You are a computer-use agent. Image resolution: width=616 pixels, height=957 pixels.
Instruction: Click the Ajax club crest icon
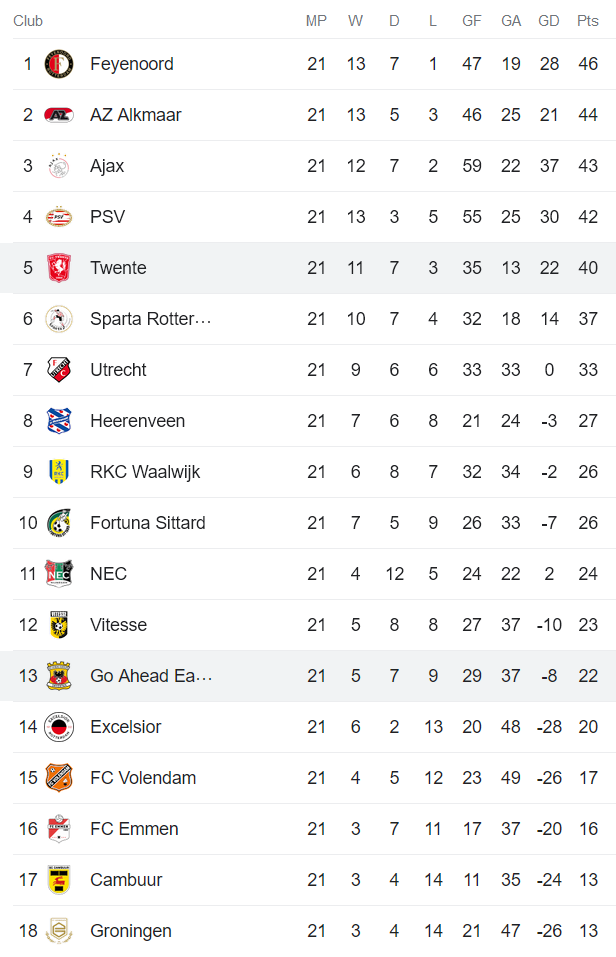click(59, 166)
